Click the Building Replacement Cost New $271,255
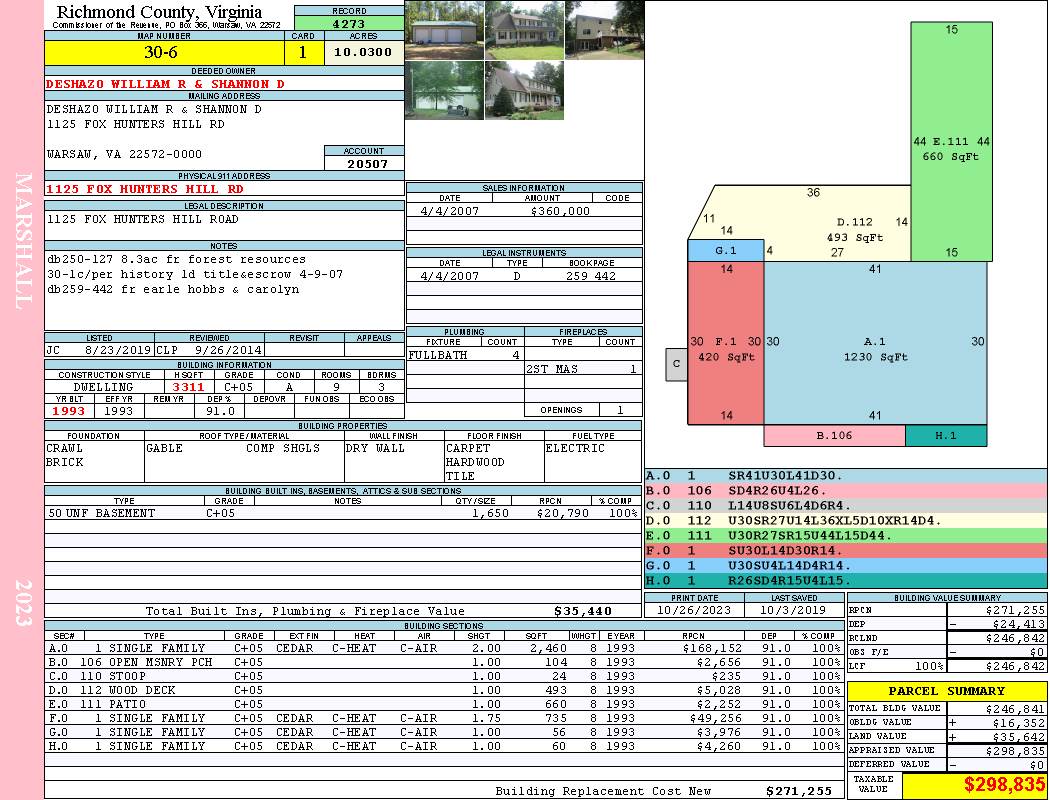The height and width of the screenshot is (800, 1050). 799,791
